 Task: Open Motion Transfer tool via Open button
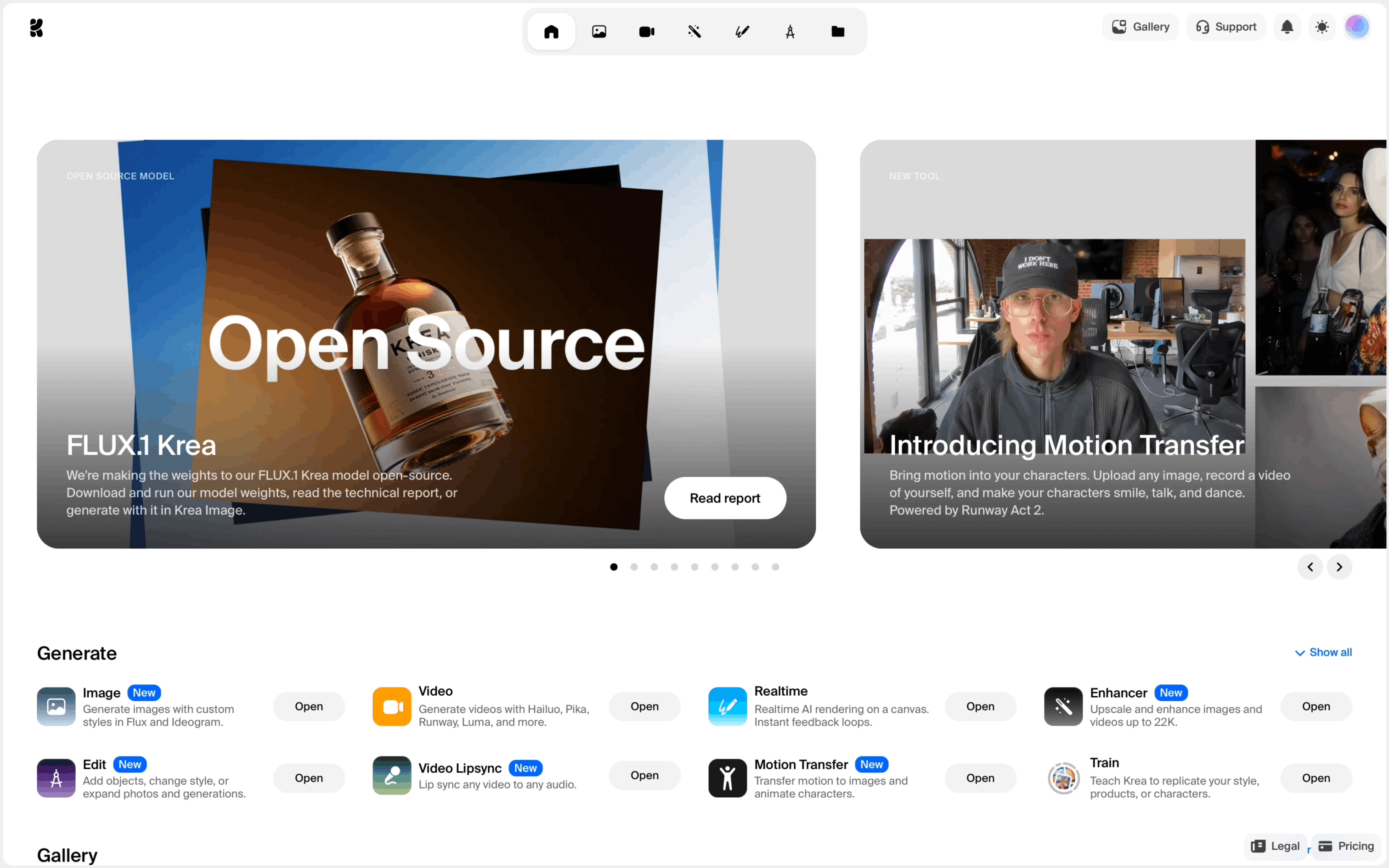coord(980,778)
